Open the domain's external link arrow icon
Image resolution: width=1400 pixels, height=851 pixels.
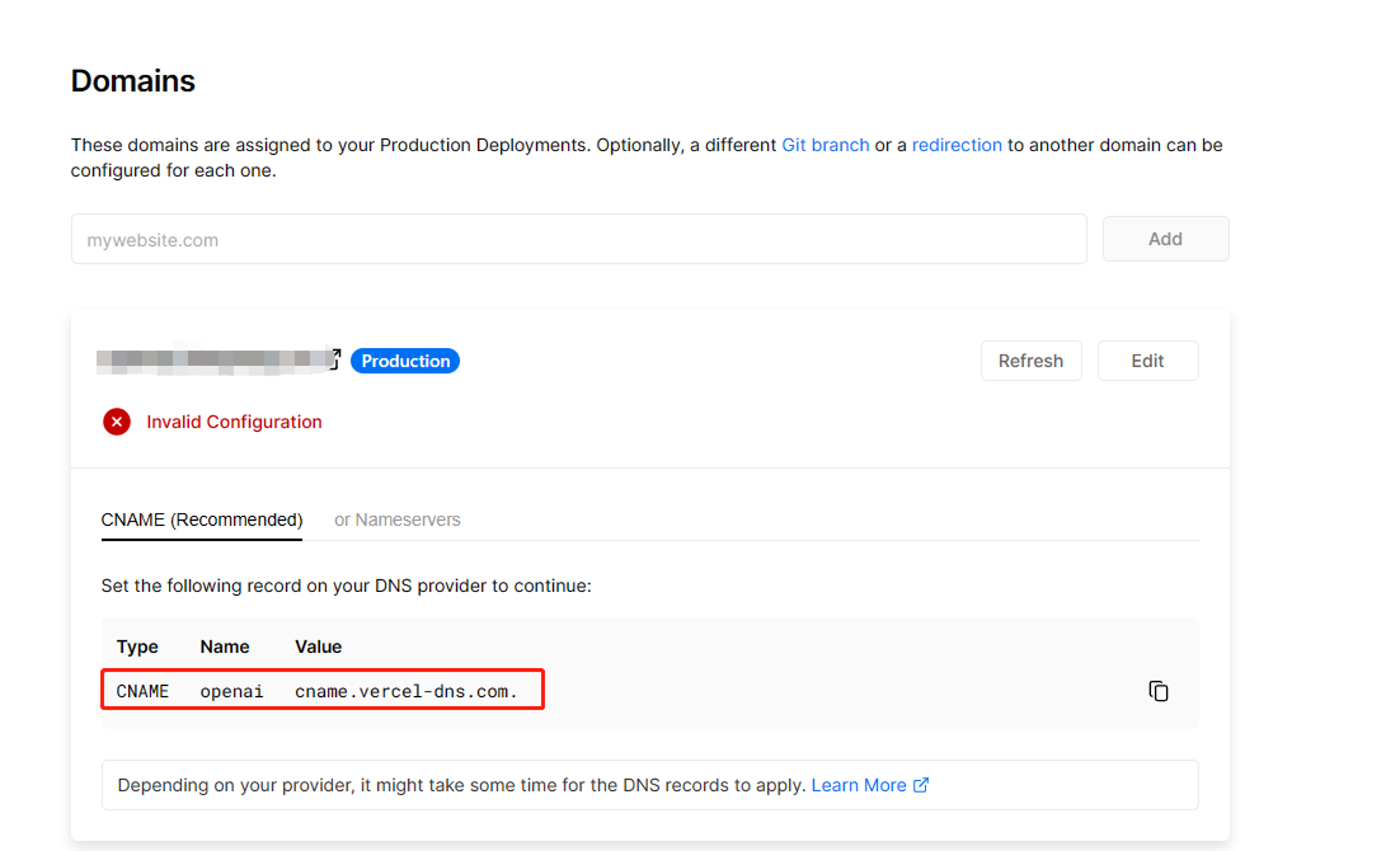pos(336,360)
